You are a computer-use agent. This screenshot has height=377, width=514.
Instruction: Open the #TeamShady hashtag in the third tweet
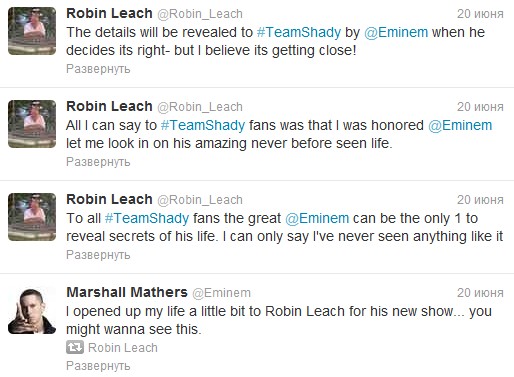point(147,218)
